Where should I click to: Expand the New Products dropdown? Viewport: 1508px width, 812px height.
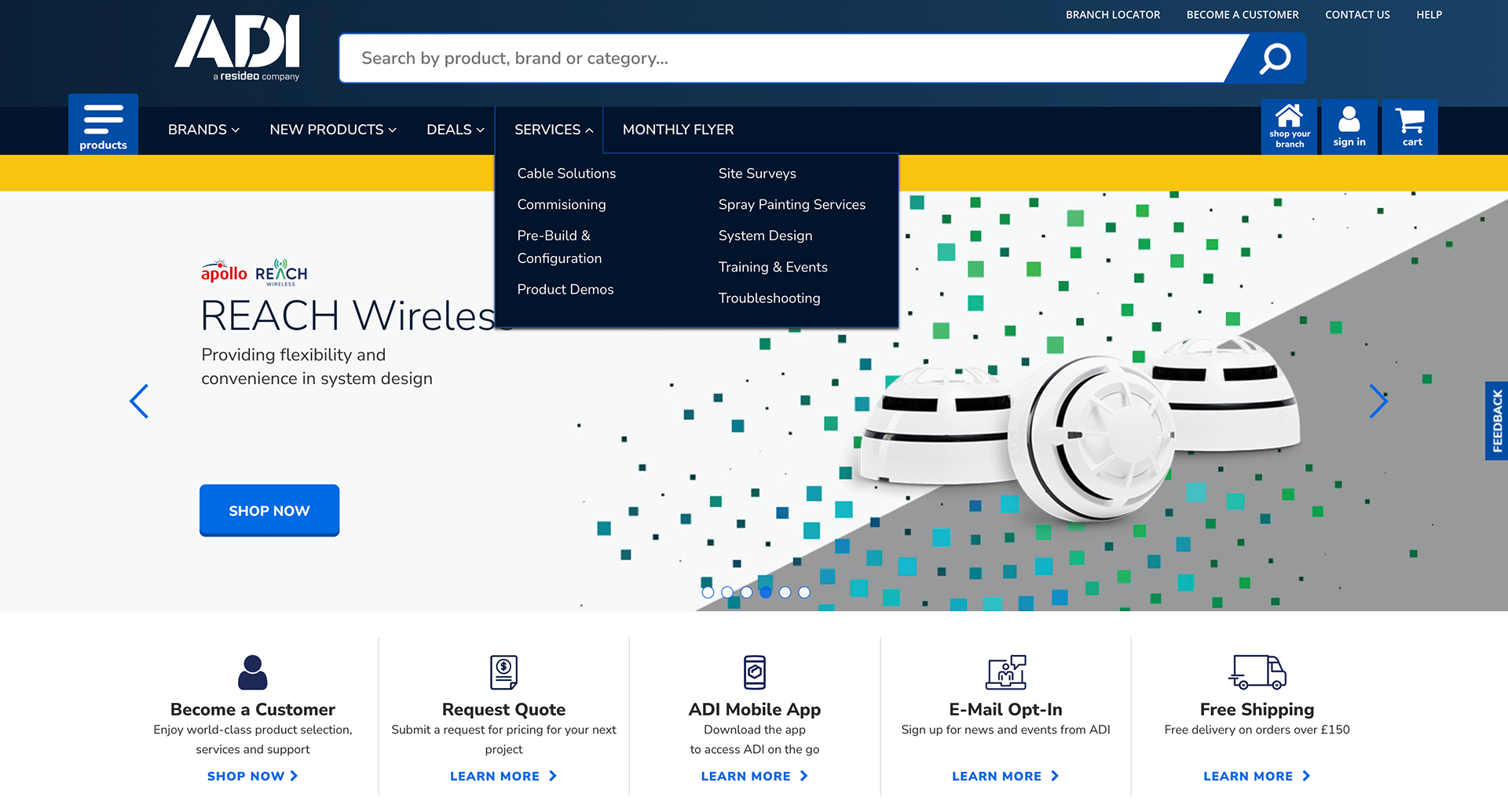(333, 130)
